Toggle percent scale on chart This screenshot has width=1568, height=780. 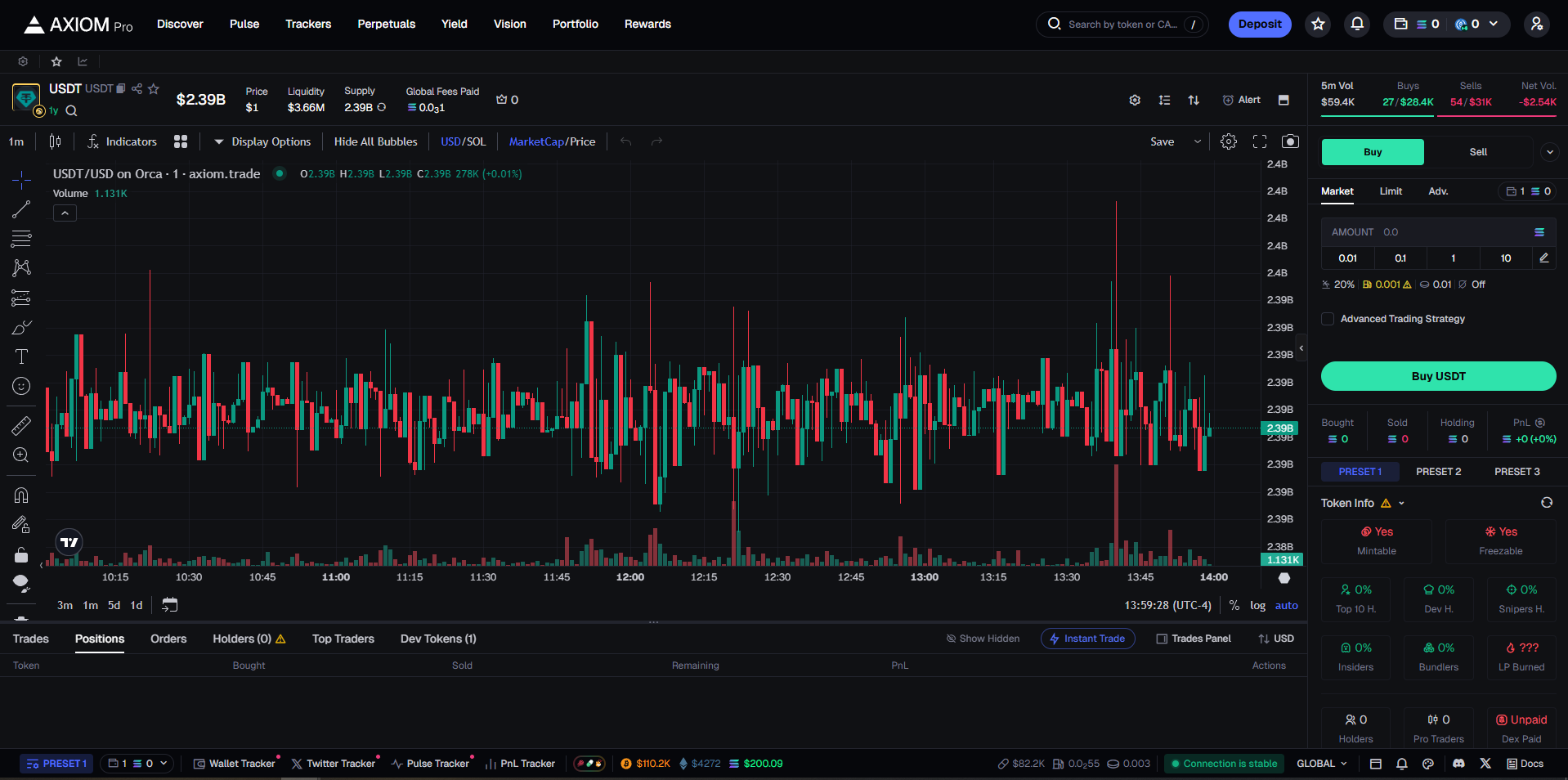pyautogui.click(x=1234, y=606)
